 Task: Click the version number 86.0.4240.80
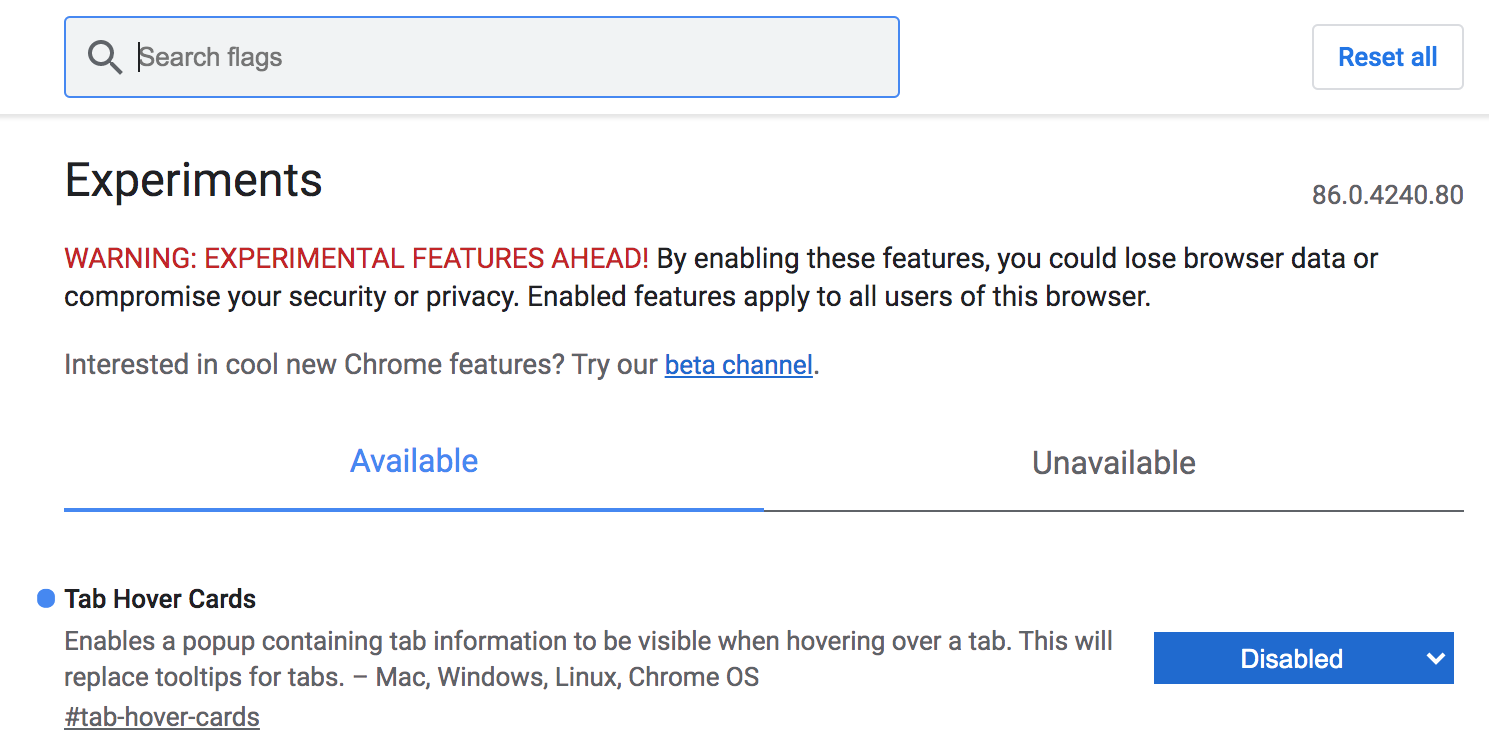(x=1387, y=195)
